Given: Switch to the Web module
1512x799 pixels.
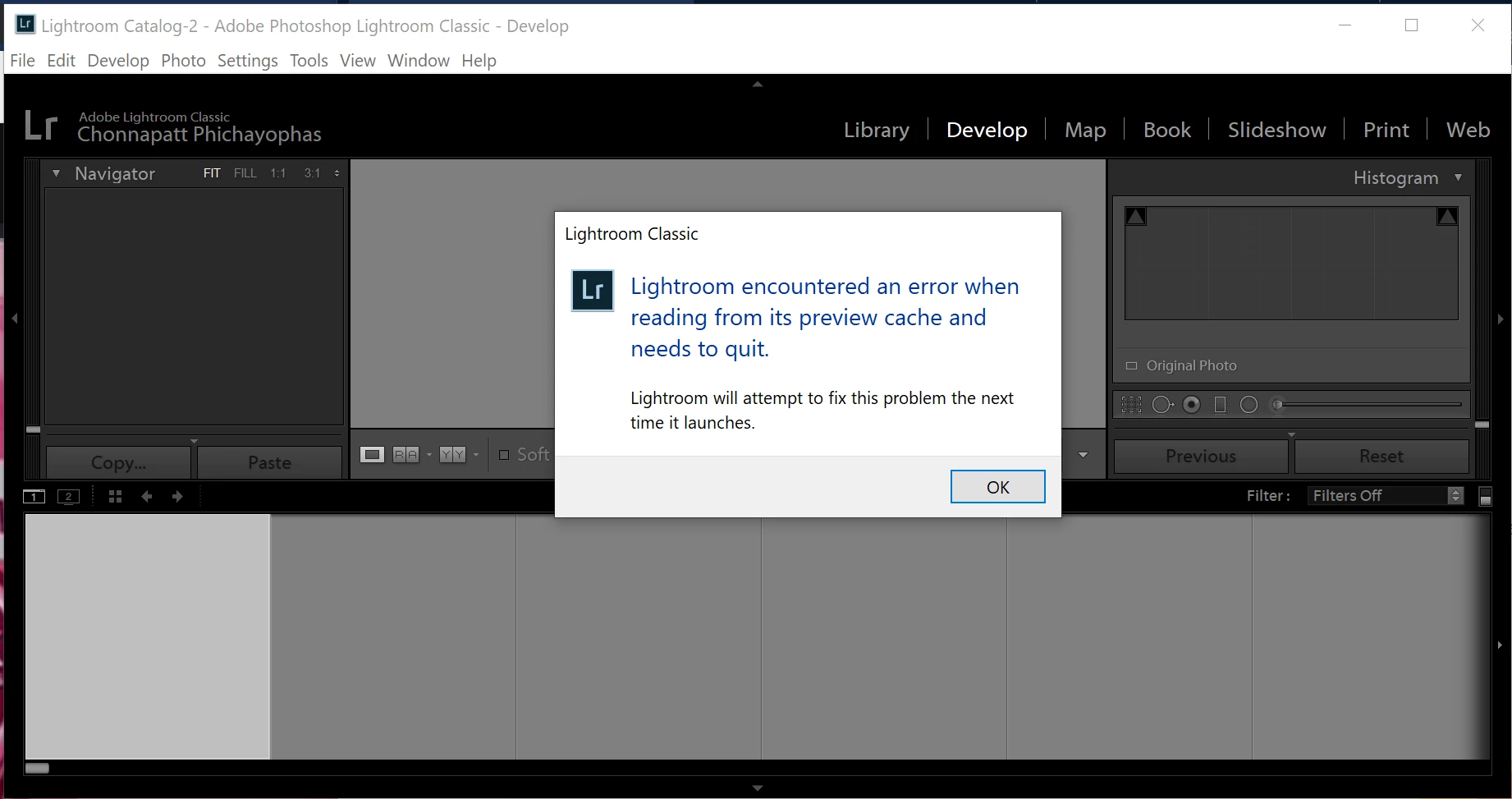Looking at the screenshot, I should tap(1468, 130).
